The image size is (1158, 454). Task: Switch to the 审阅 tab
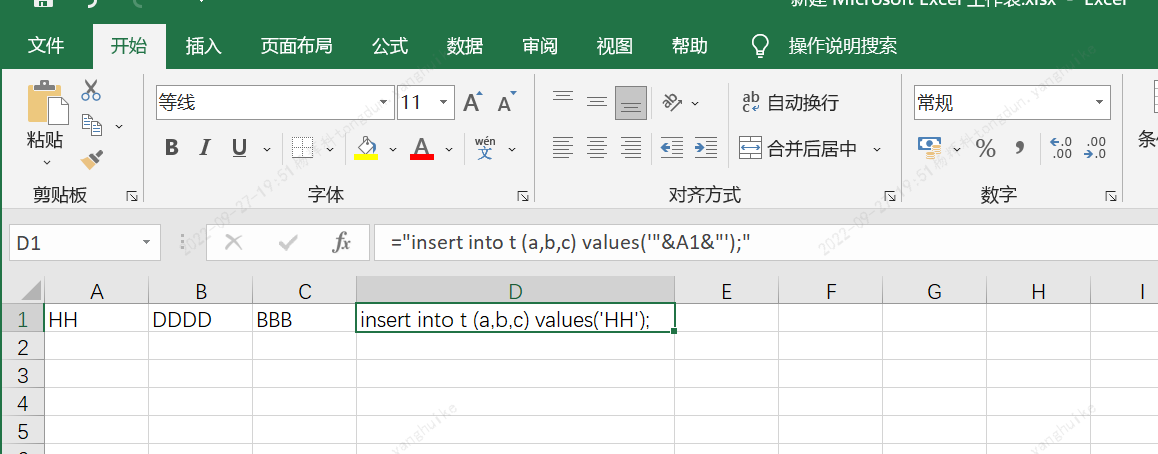coord(540,46)
